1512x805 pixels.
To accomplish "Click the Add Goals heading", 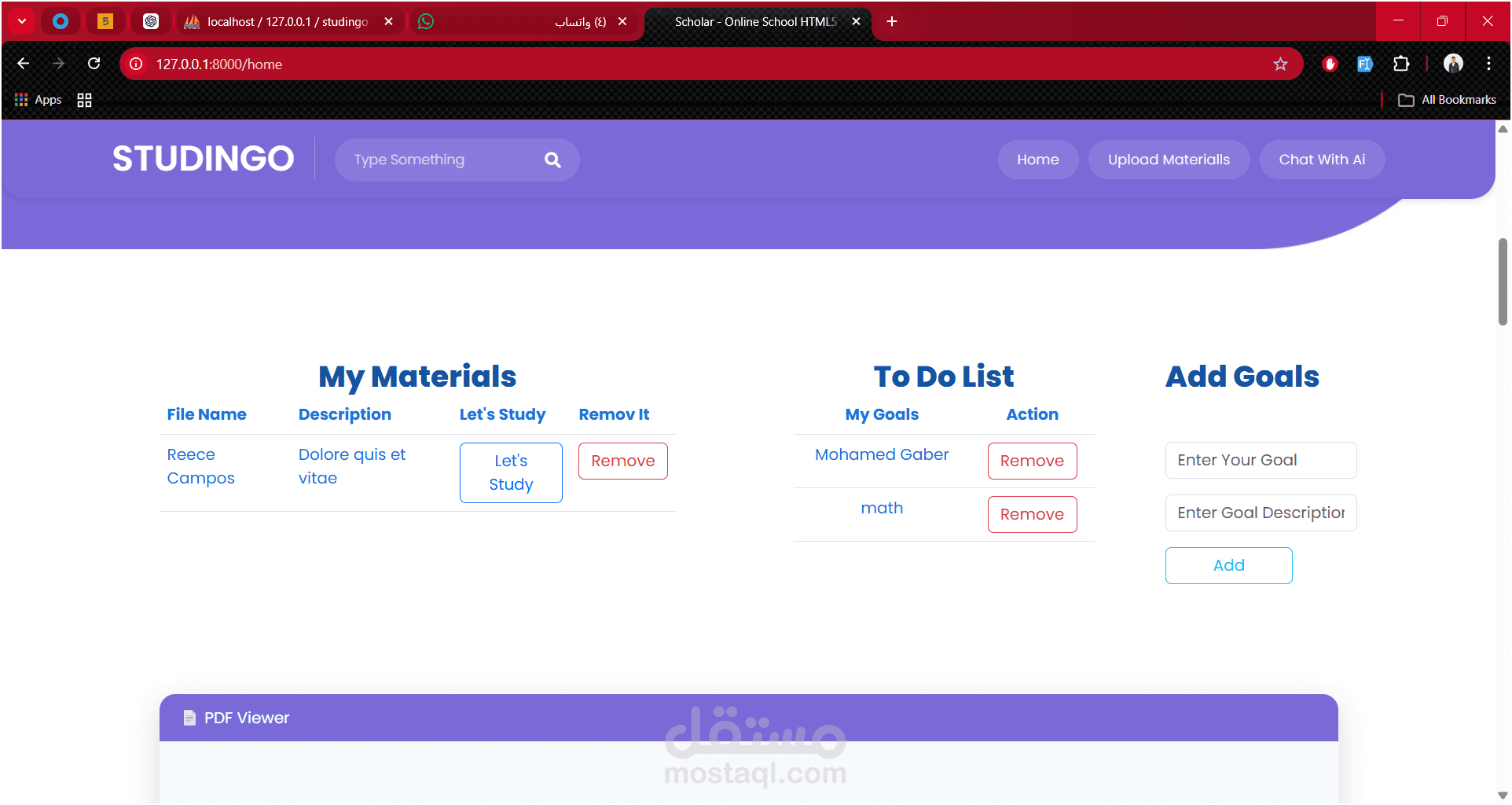I will 1242,377.
